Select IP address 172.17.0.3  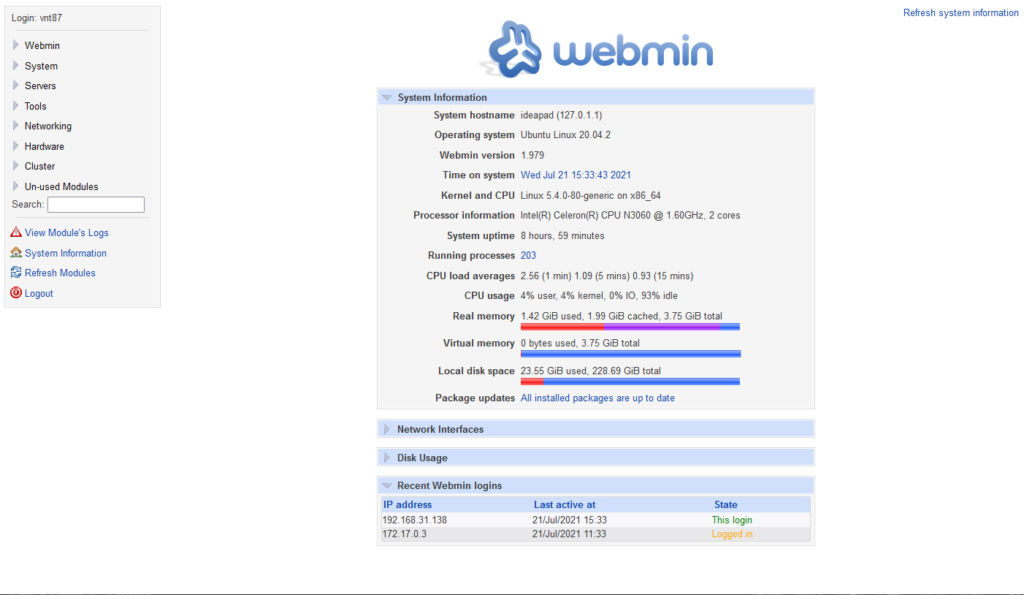coord(404,534)
